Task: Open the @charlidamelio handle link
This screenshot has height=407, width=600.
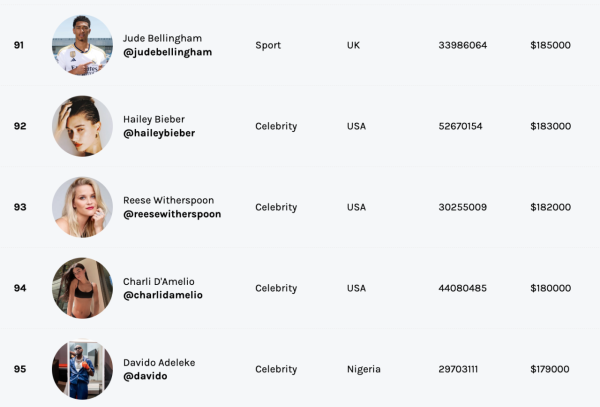Action: point(163,295)
